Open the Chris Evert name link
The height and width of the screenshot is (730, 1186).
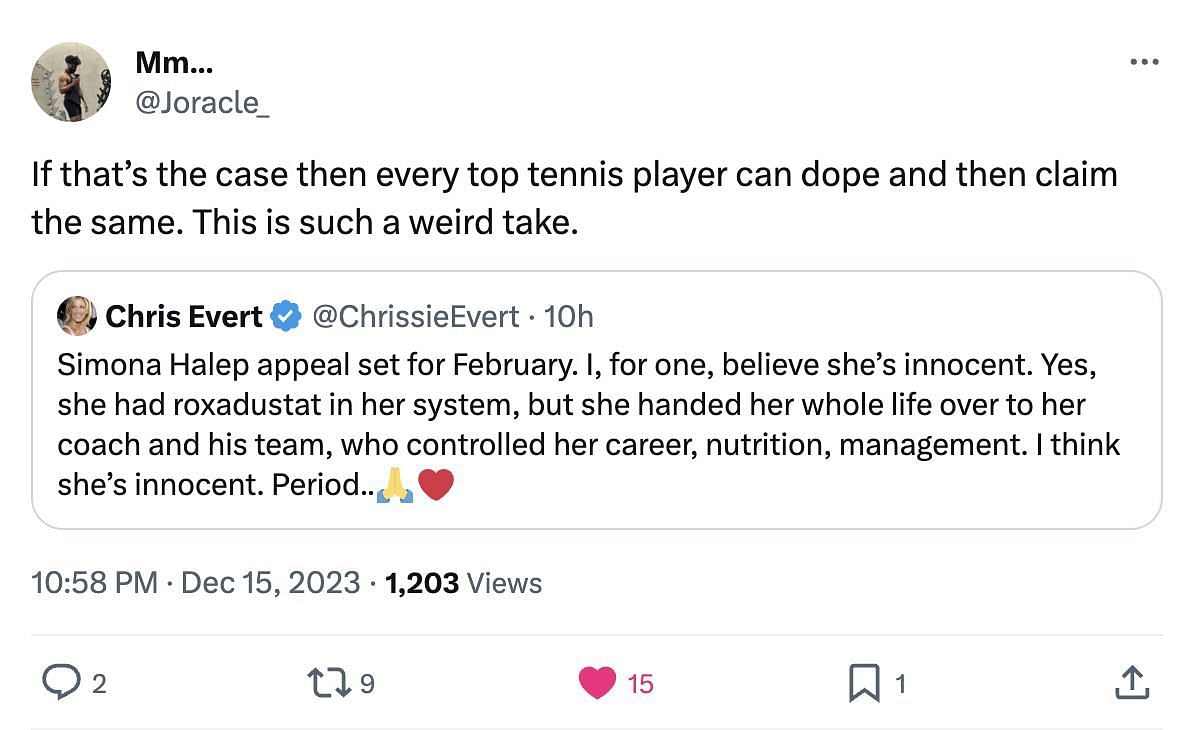183,317
